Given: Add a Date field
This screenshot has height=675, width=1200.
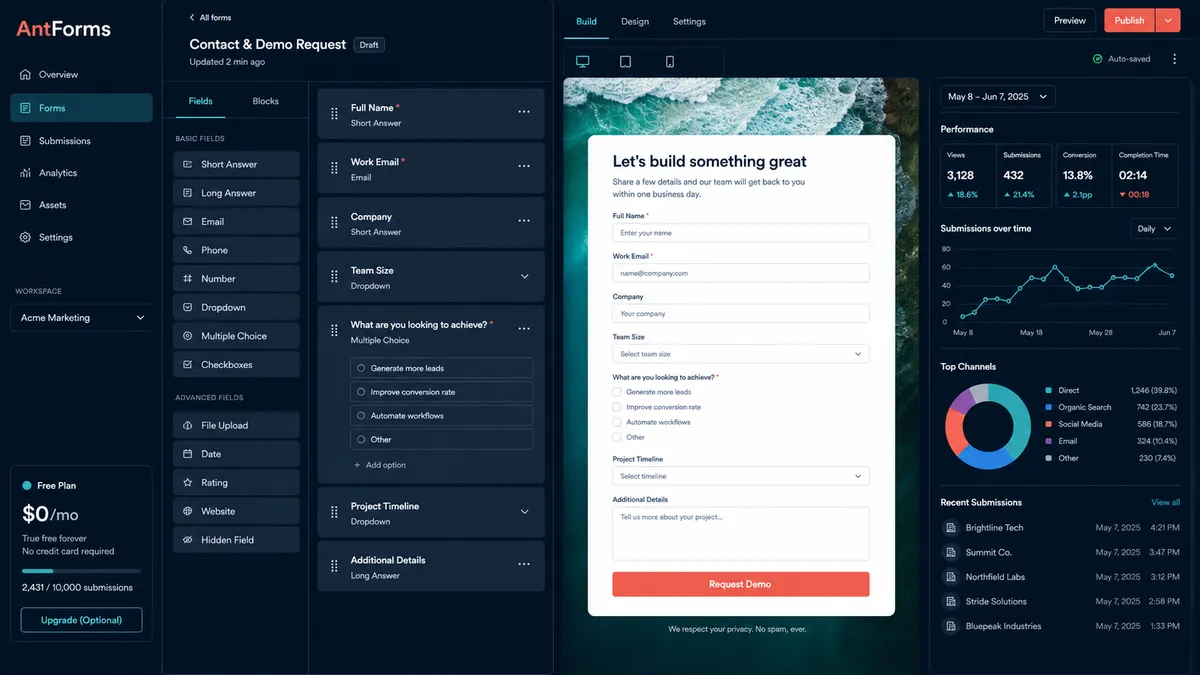Looking at the screenshot, I should coord(236,454).
